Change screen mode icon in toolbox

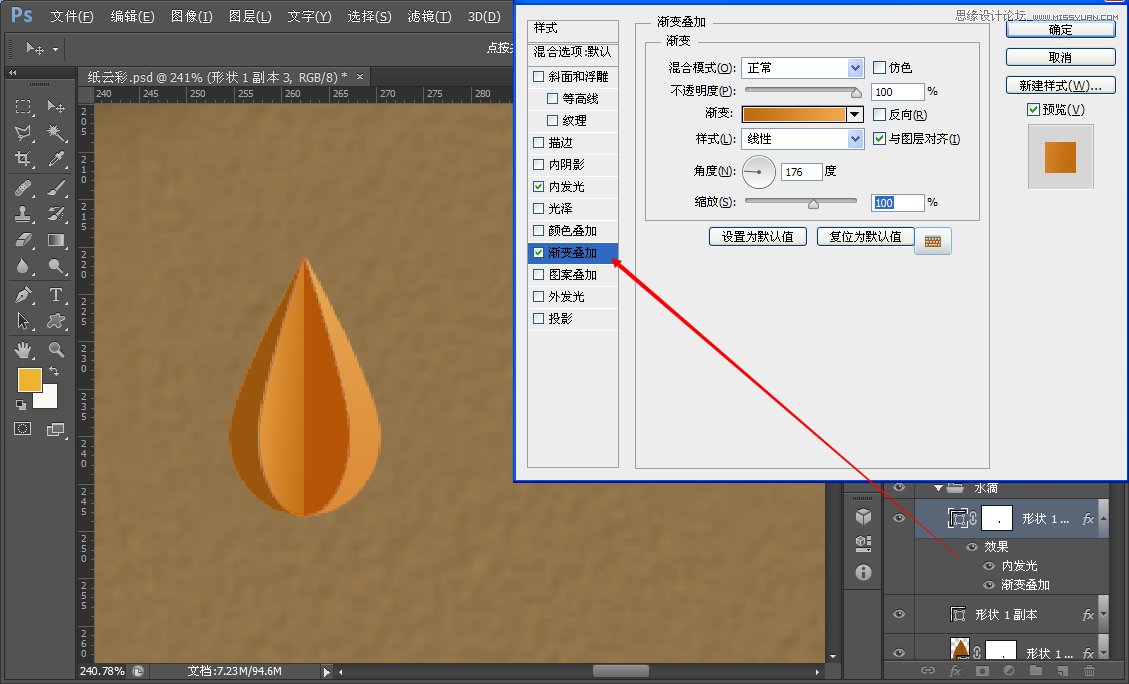tap(56, 430)
